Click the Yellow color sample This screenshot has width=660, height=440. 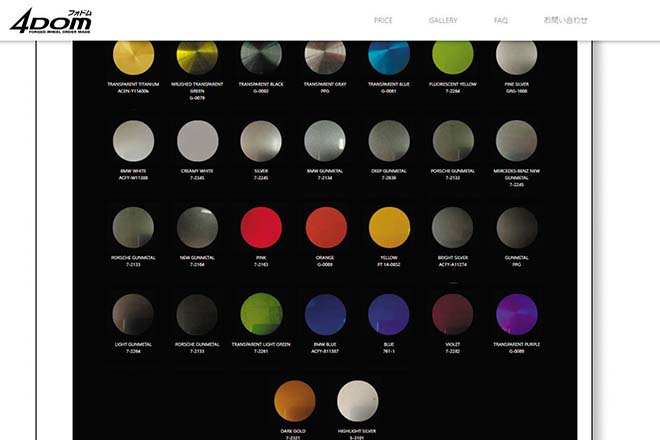click(389, 228)
